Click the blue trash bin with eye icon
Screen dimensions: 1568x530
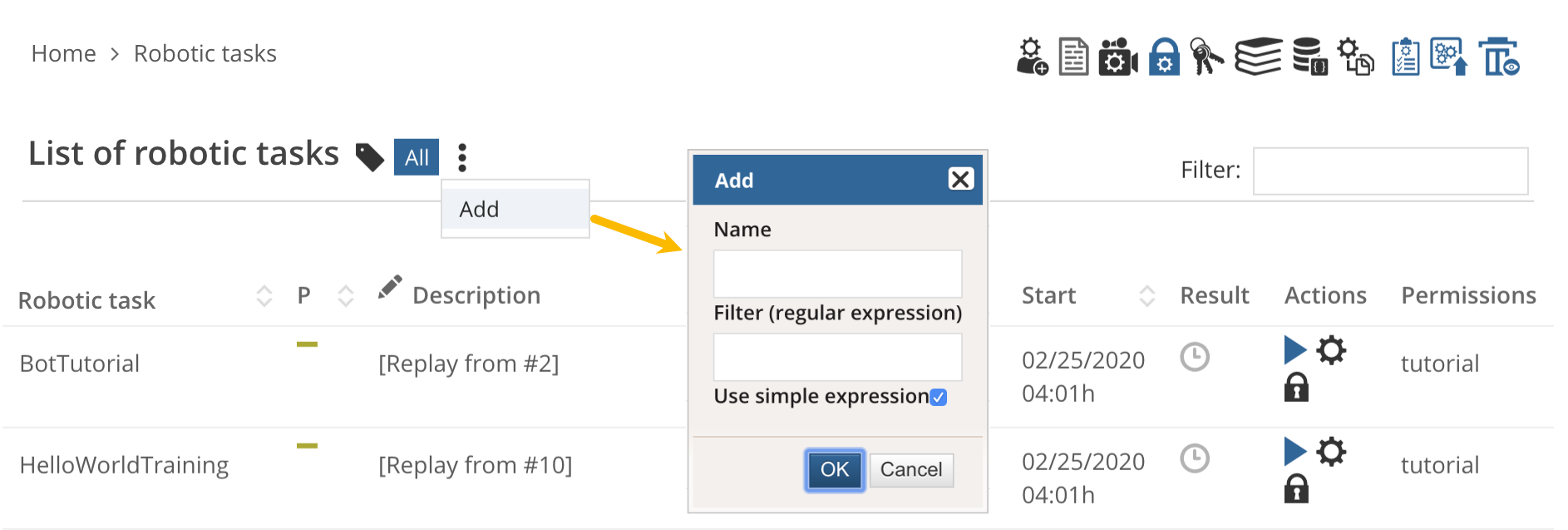point(1499,57)
